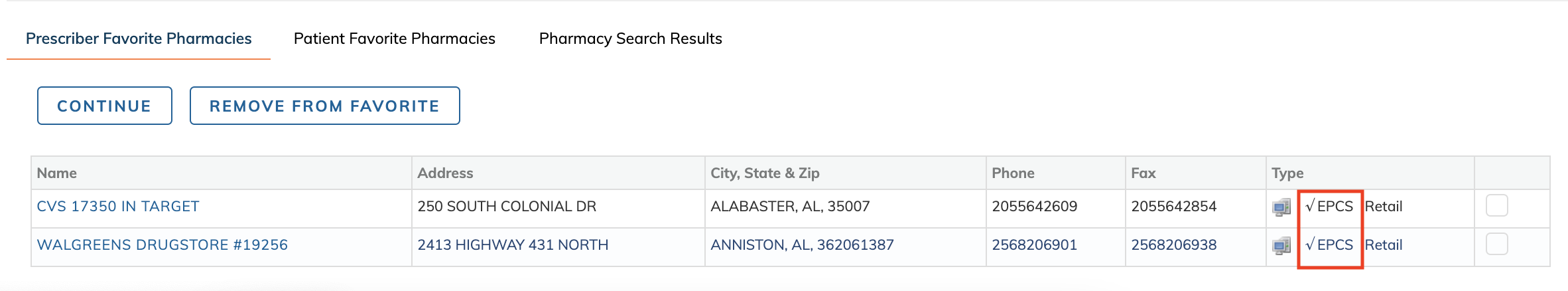This screenshot has width=1568, height=291.
Task: Click the computer icon in the CVS row
Action: click(x=1281, y=207)
